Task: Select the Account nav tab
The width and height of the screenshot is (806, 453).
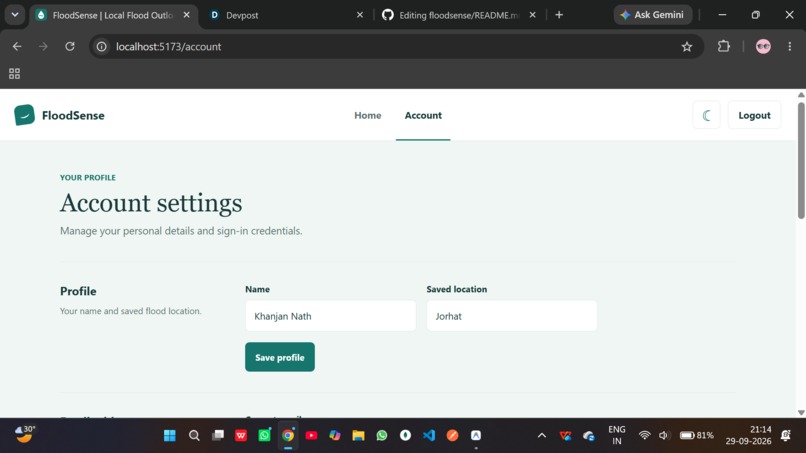Action: pyautogui.click(x=423, y=115)
